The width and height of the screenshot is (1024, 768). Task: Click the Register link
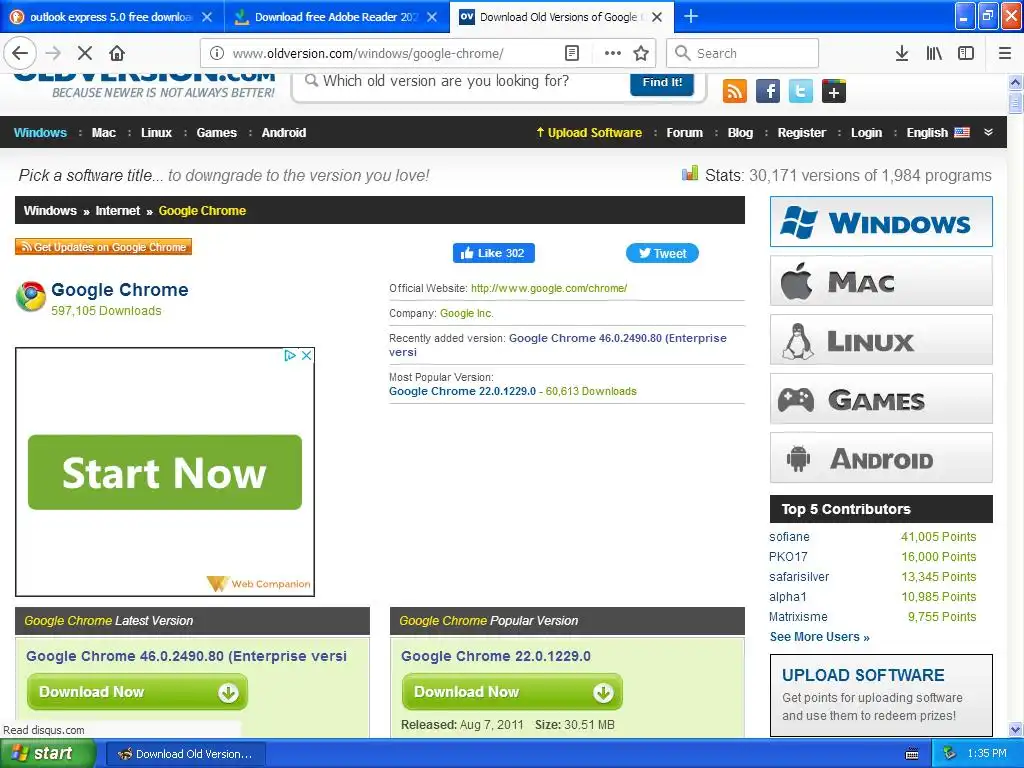click(x=802, y=133)
